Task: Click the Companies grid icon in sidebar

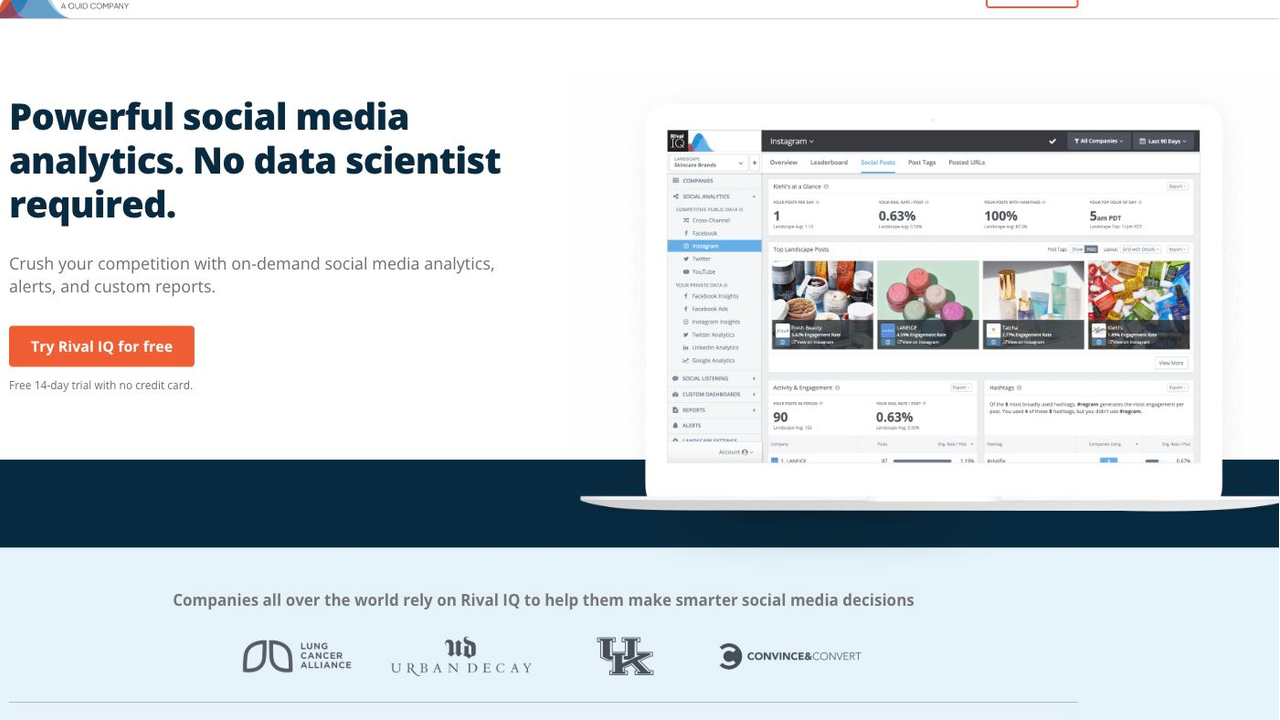Action: point(676,180)
